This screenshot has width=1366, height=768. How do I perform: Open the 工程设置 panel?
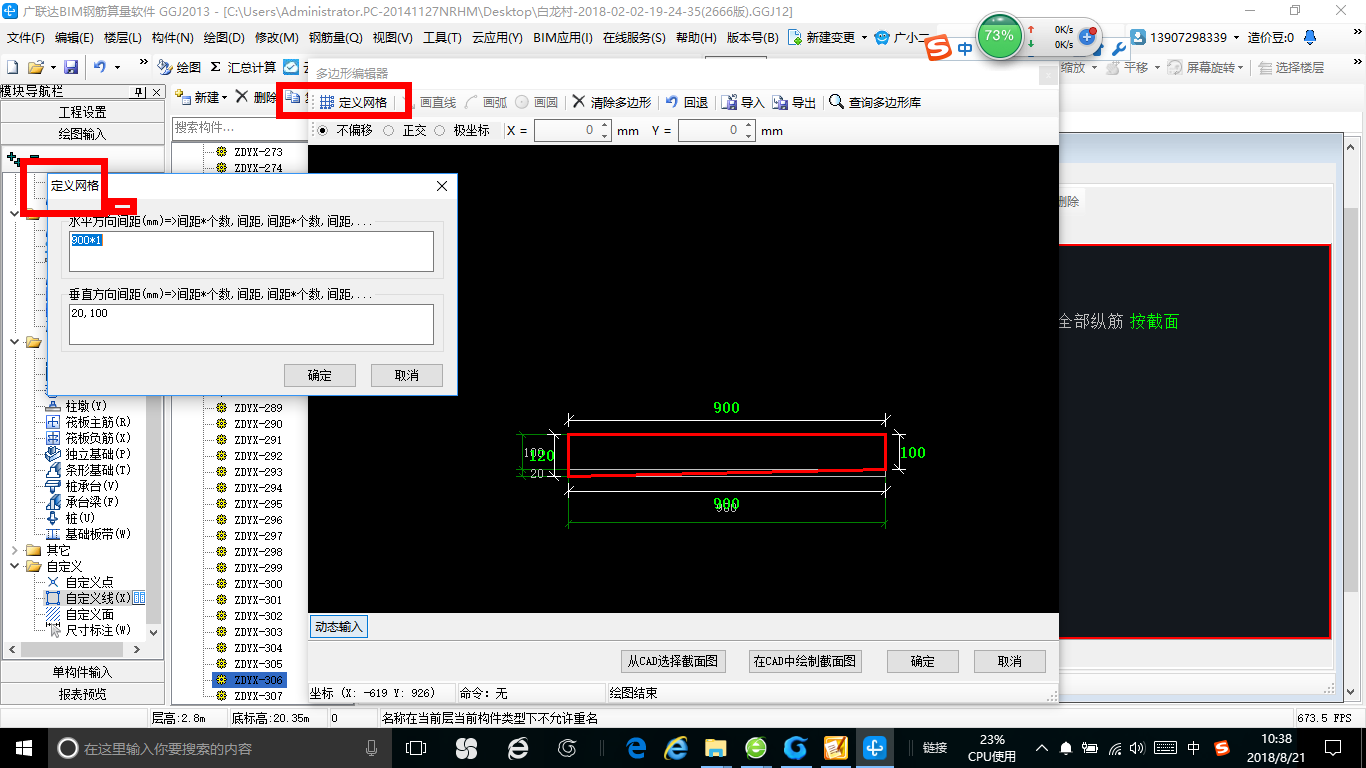[x=82, y=112]
